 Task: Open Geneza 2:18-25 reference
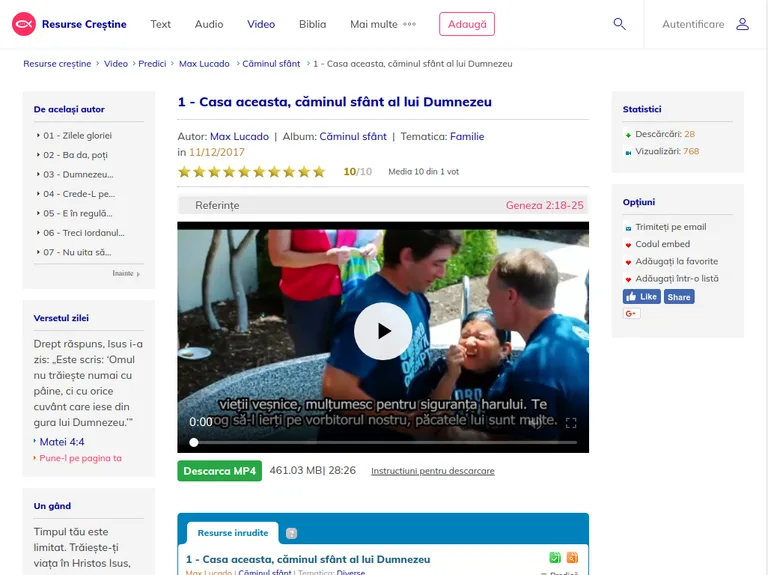click(x=545, y=206)
